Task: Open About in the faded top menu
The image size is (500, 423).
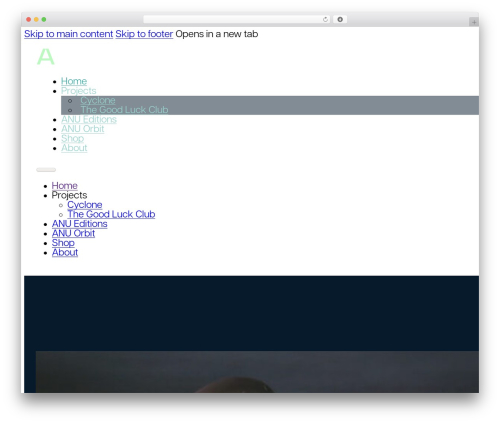Action: [x=74, y=148]
